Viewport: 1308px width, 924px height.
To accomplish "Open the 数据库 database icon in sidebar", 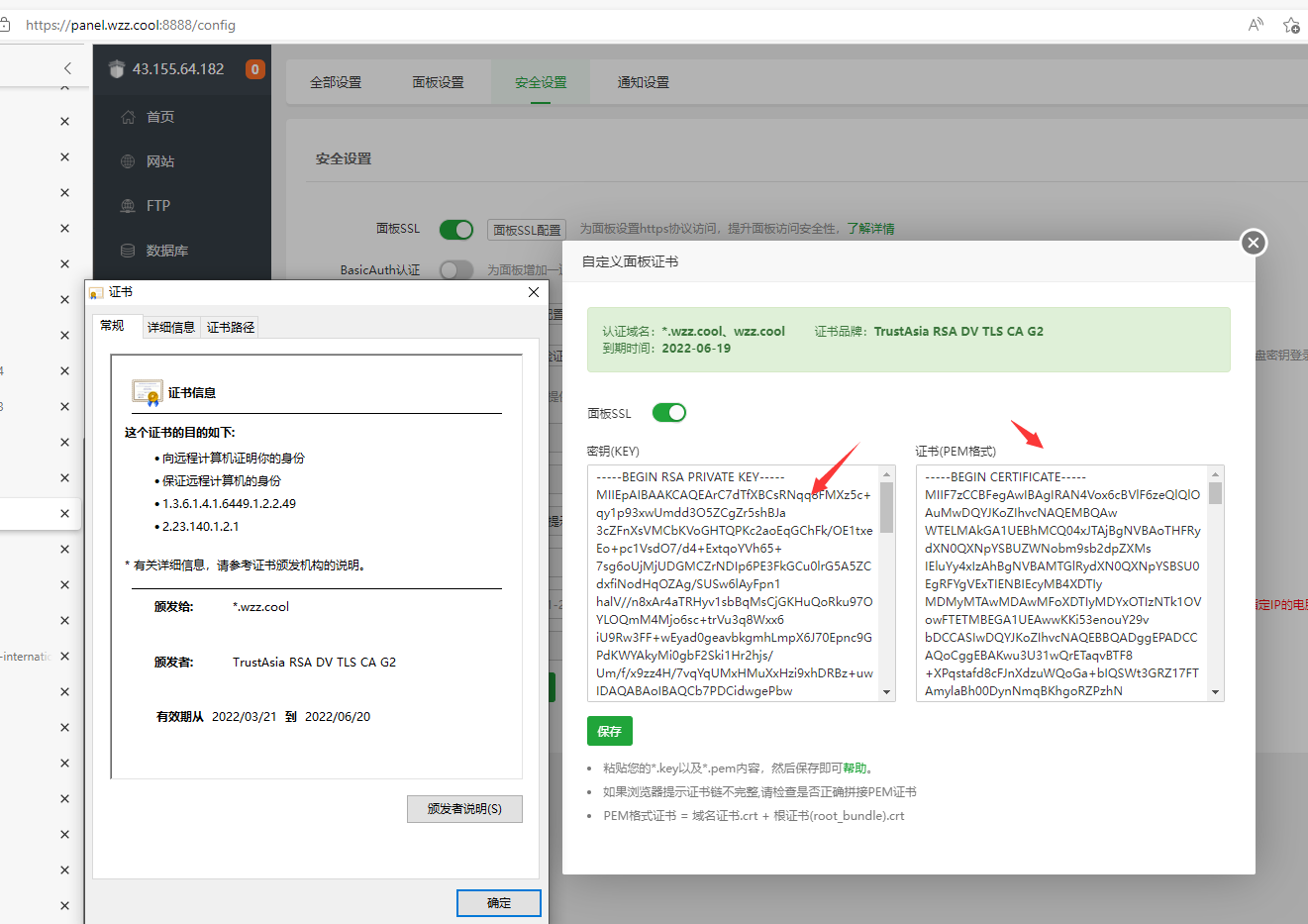I will [x=128, y=251].
